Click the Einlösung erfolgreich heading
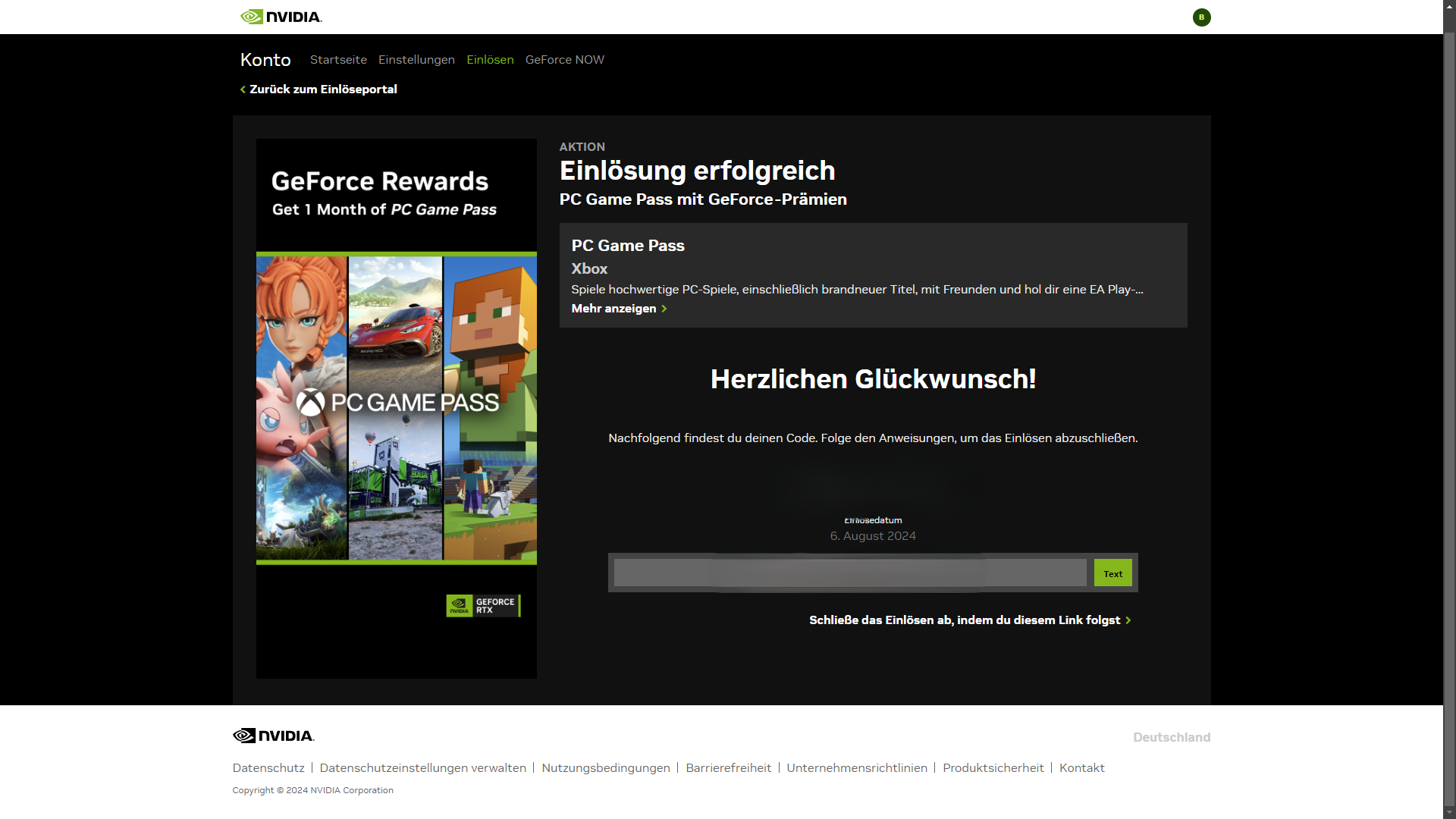Image resolution: width=1456 pixels, height=819 pixels. (697, 171)
